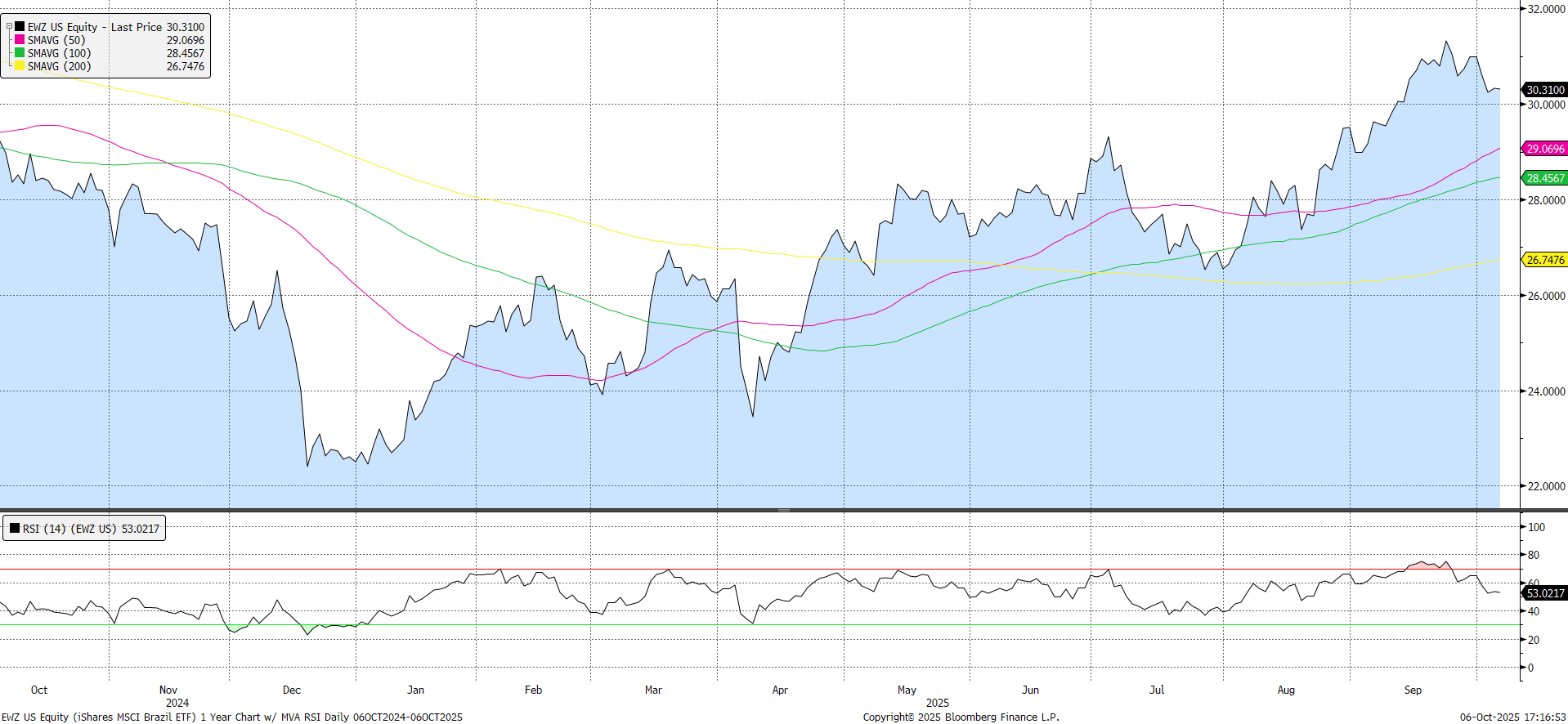Viewport: 1568px width, 724px height.
Task: Click the black RSI legend swatch
Action: [x=15, y=529]
